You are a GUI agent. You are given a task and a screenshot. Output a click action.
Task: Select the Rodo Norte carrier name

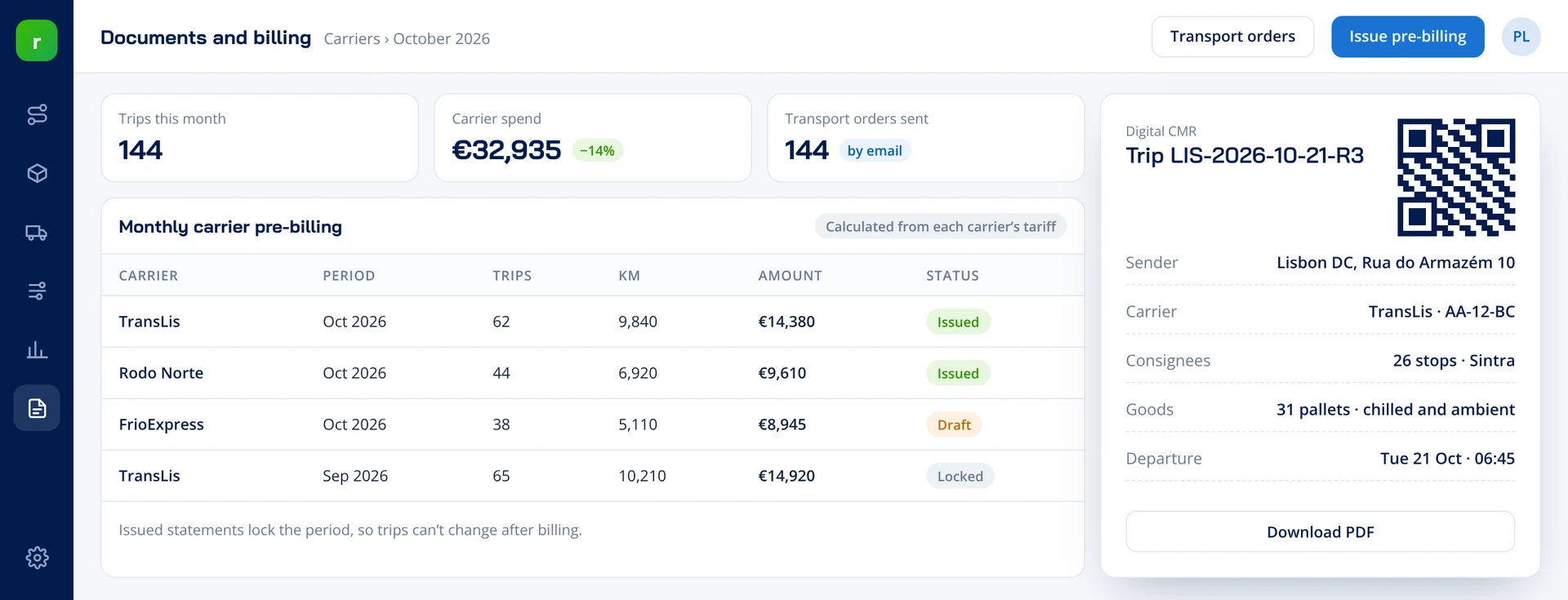pos(161,373)
